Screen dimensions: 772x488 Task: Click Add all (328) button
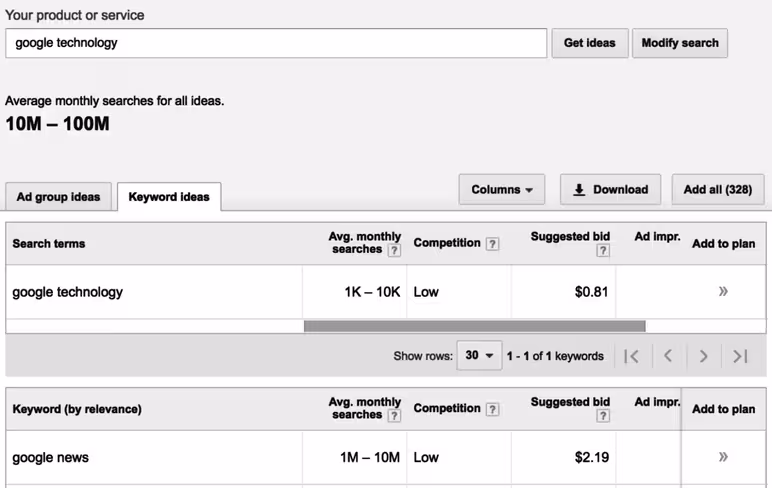pyautogui.click(x=718, y=190)
